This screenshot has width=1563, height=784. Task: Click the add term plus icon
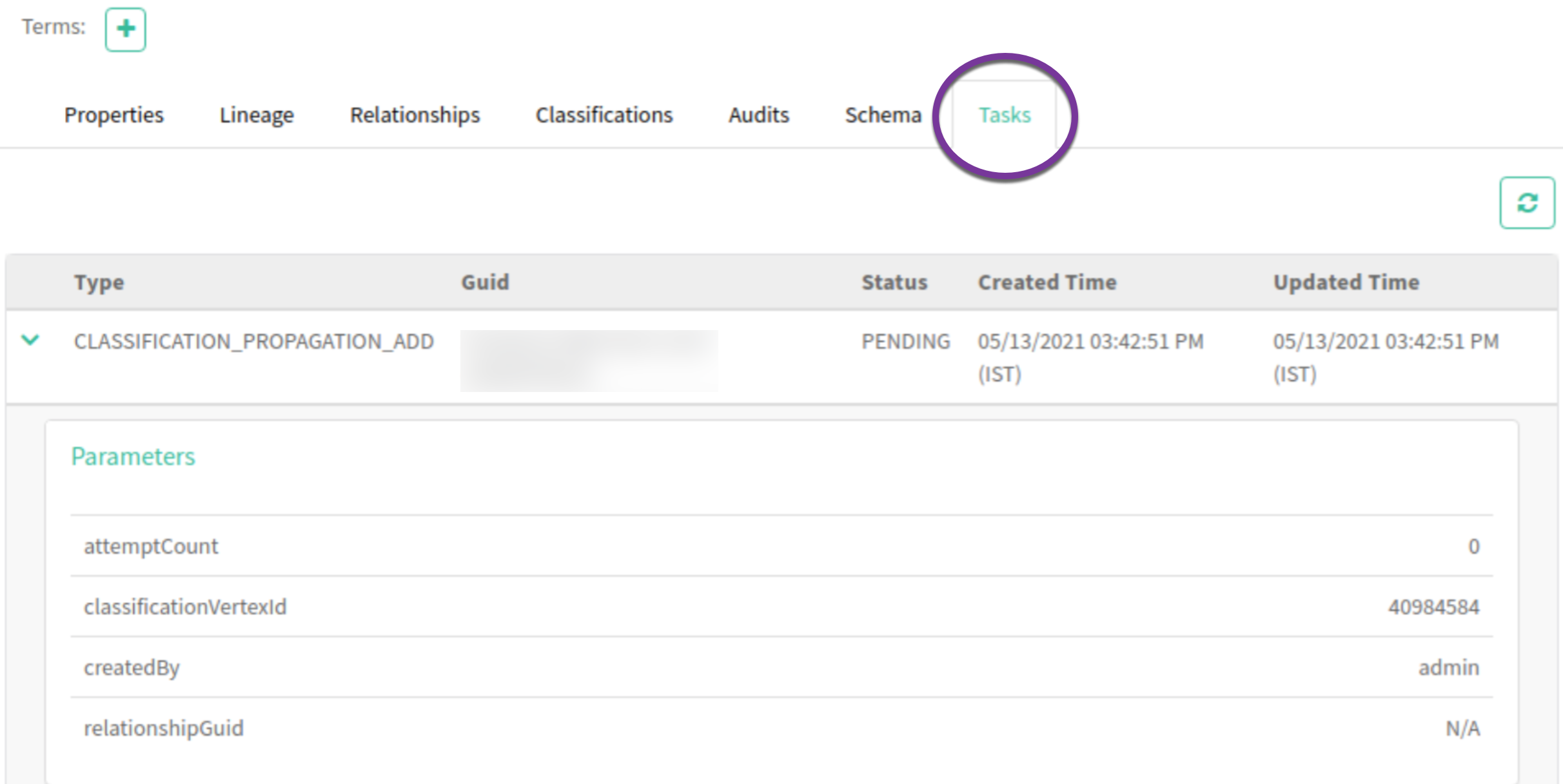(x=126, y=29)
